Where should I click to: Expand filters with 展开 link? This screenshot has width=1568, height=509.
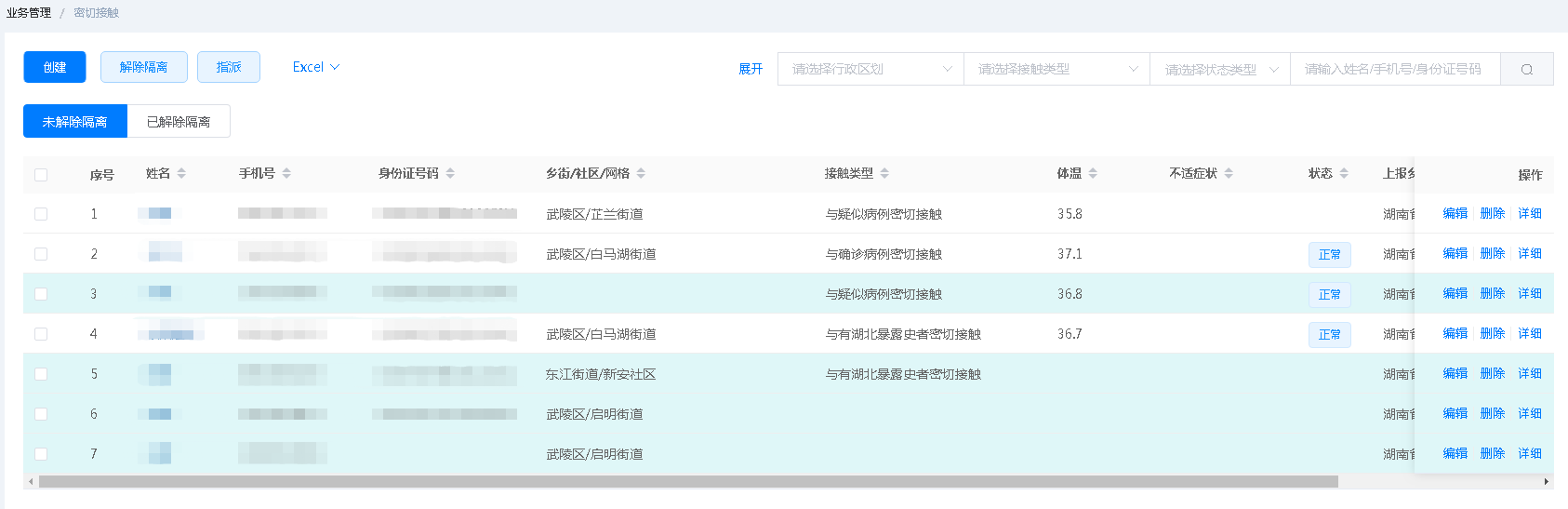click(751, 69)
